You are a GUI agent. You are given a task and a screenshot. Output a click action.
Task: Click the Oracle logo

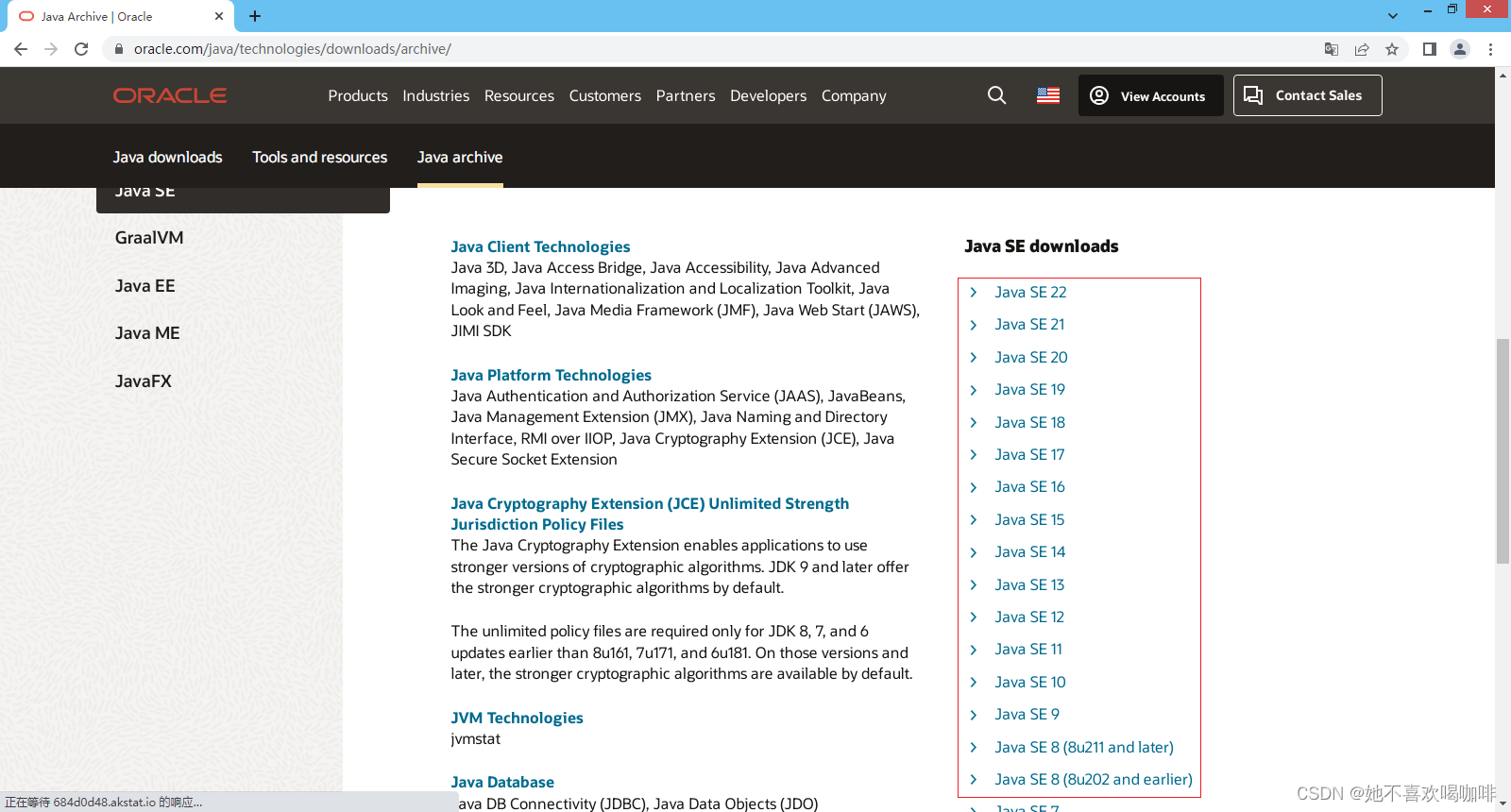pyautogui.click(x=170, y=95)
